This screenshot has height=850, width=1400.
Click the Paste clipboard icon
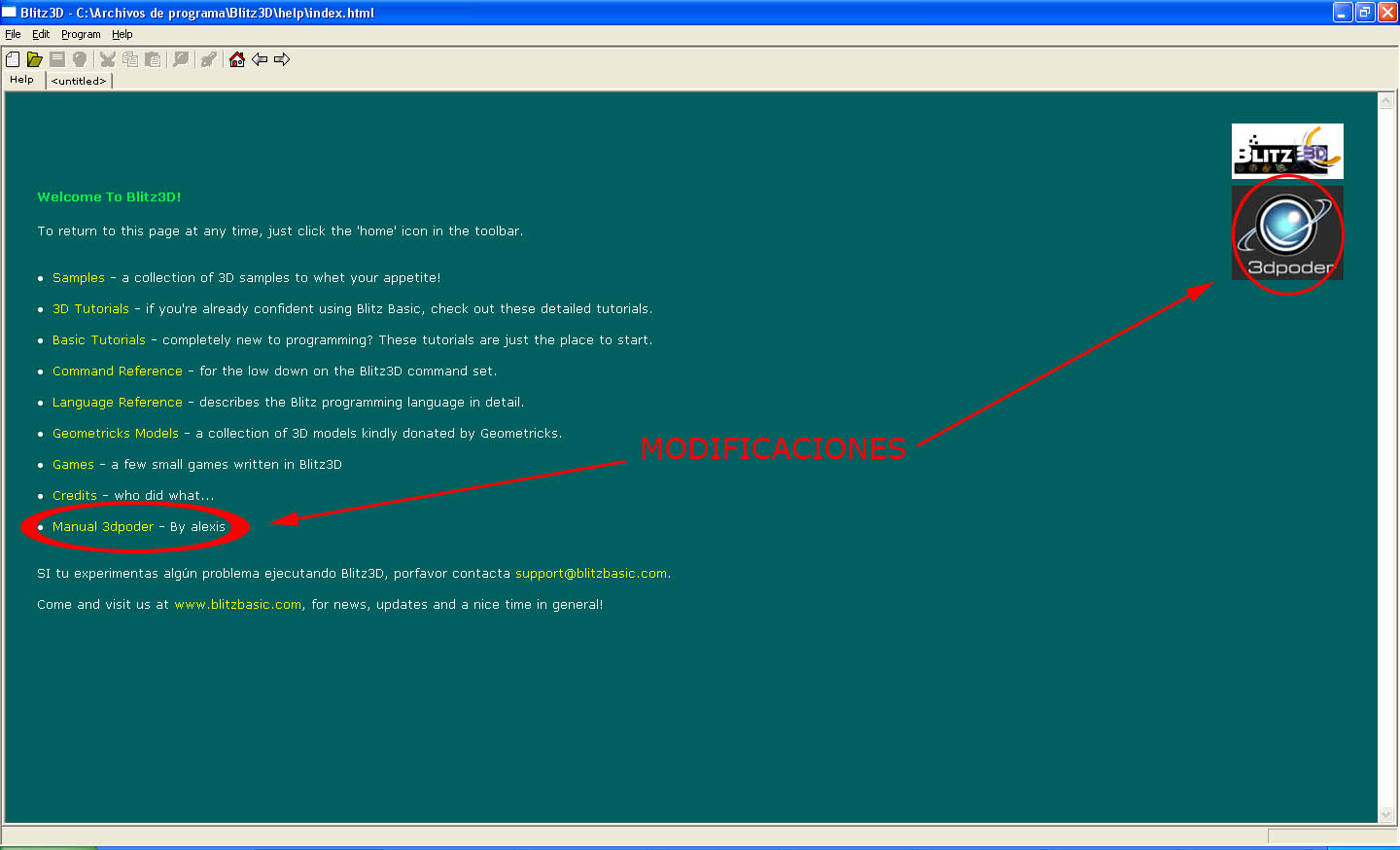tap(153, 59)
